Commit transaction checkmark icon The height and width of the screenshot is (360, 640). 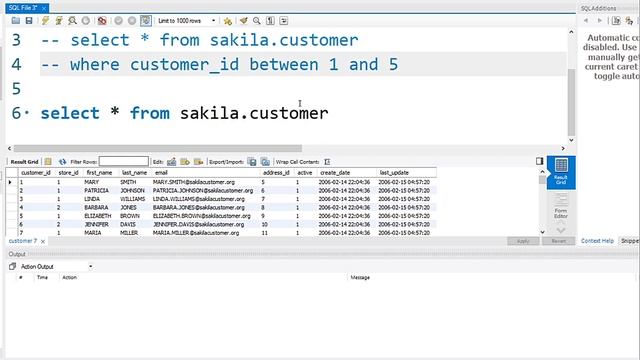pos(118,20)
